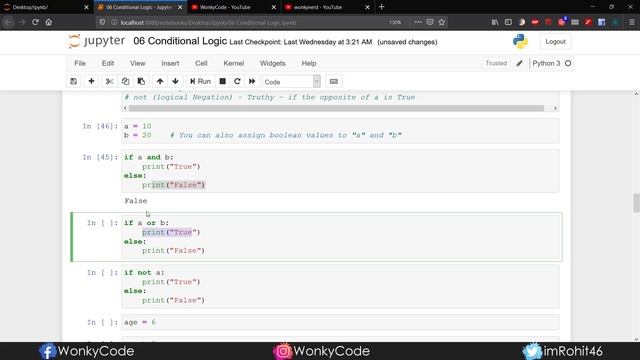The height and width of the screenshot is (360, 640).
Task: Save notebook with the floppy disk icon
Action: click(73, 81)
